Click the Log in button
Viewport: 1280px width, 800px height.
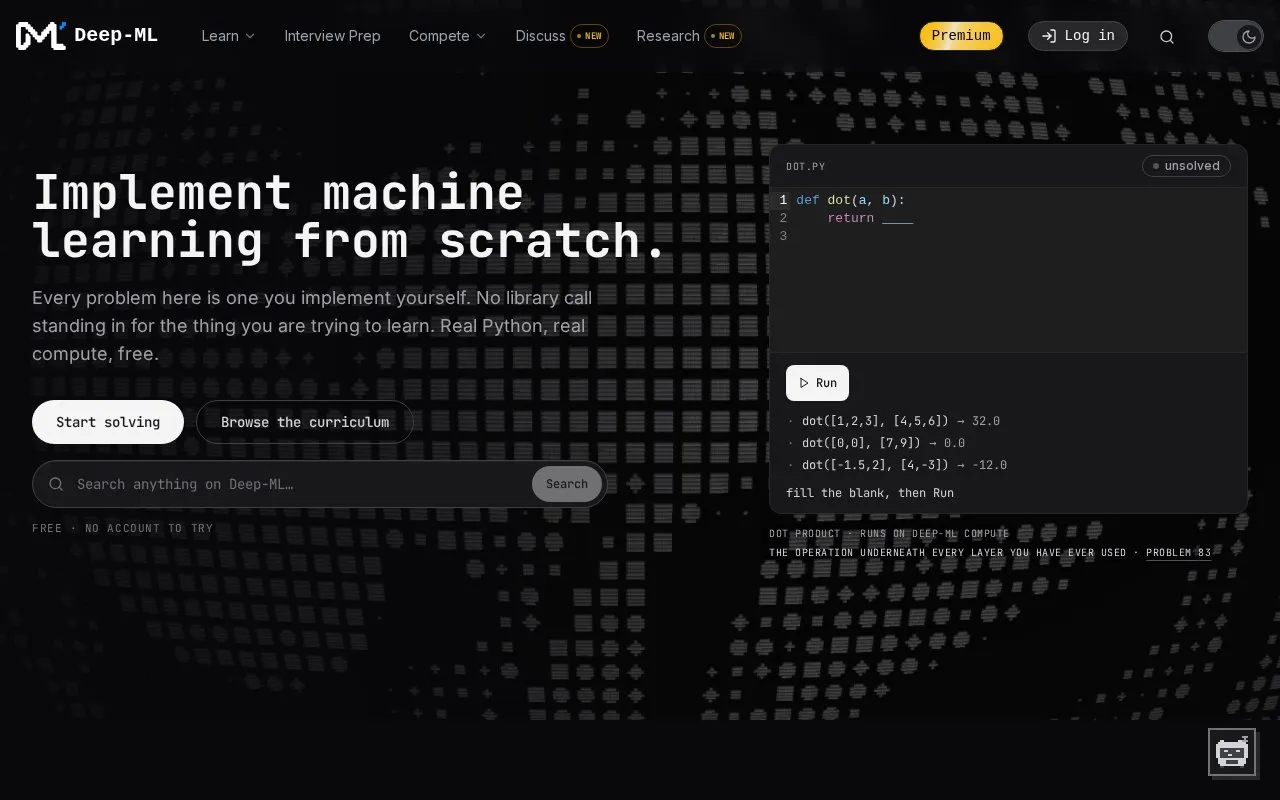click(x=1078, y=36)
